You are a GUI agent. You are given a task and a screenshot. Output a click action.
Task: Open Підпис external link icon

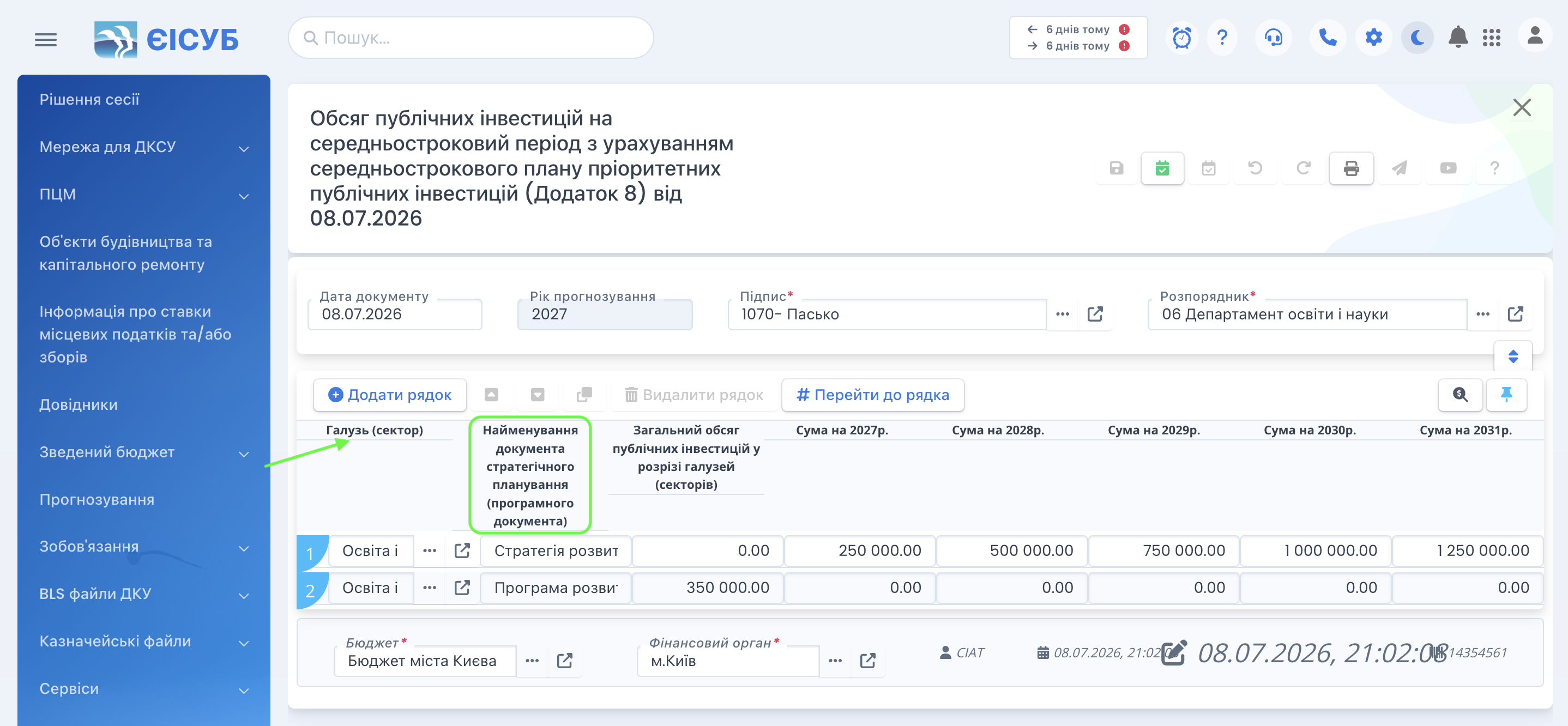(1095, 314)
